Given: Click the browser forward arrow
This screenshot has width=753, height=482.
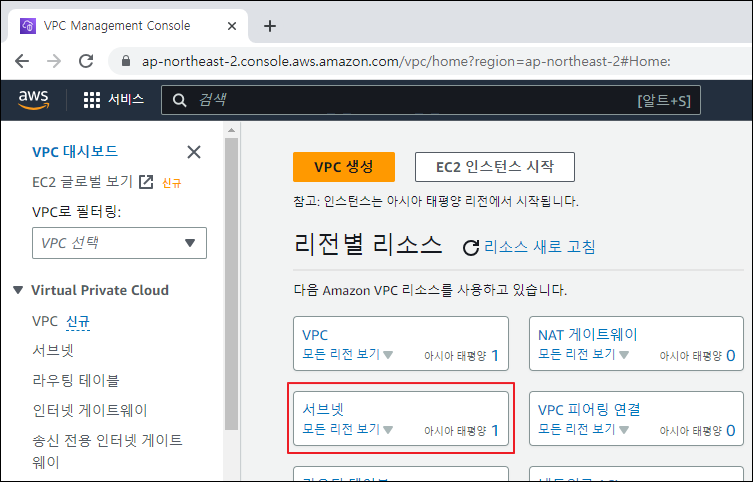Looking at the screenshot, I should [x=54, y=61].
